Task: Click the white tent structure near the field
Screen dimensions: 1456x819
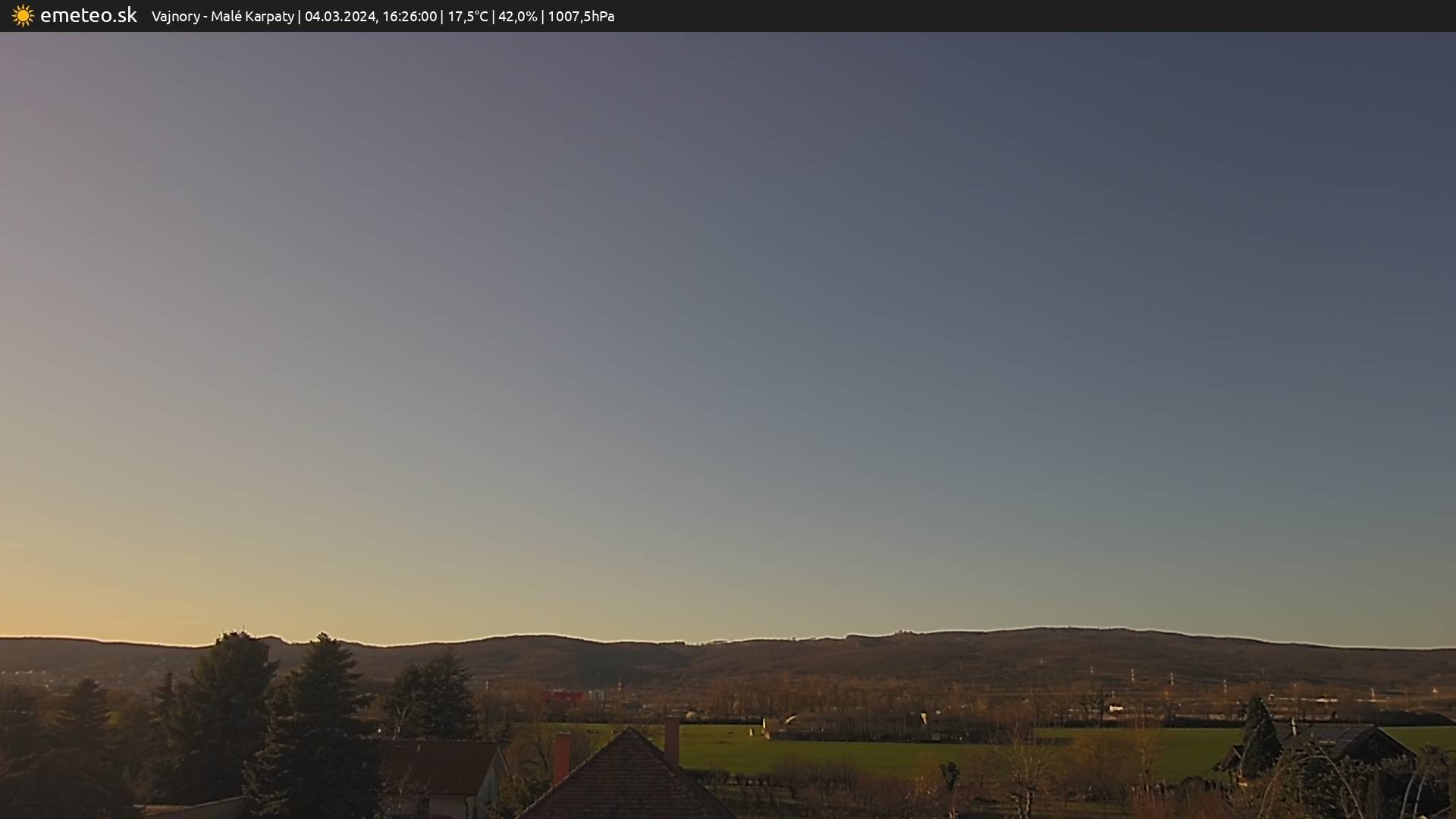Action: pos(789,720)
